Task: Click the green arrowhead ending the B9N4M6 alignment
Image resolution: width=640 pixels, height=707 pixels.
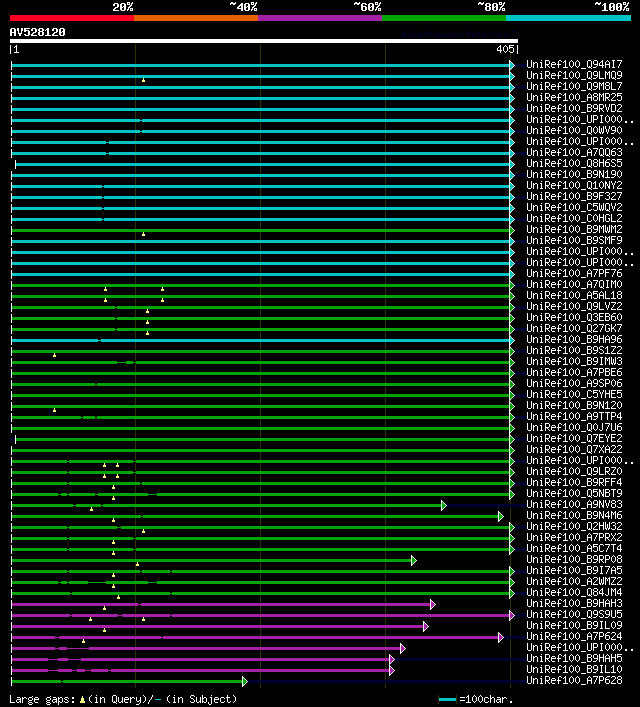Action: click(x=501, y=516)
